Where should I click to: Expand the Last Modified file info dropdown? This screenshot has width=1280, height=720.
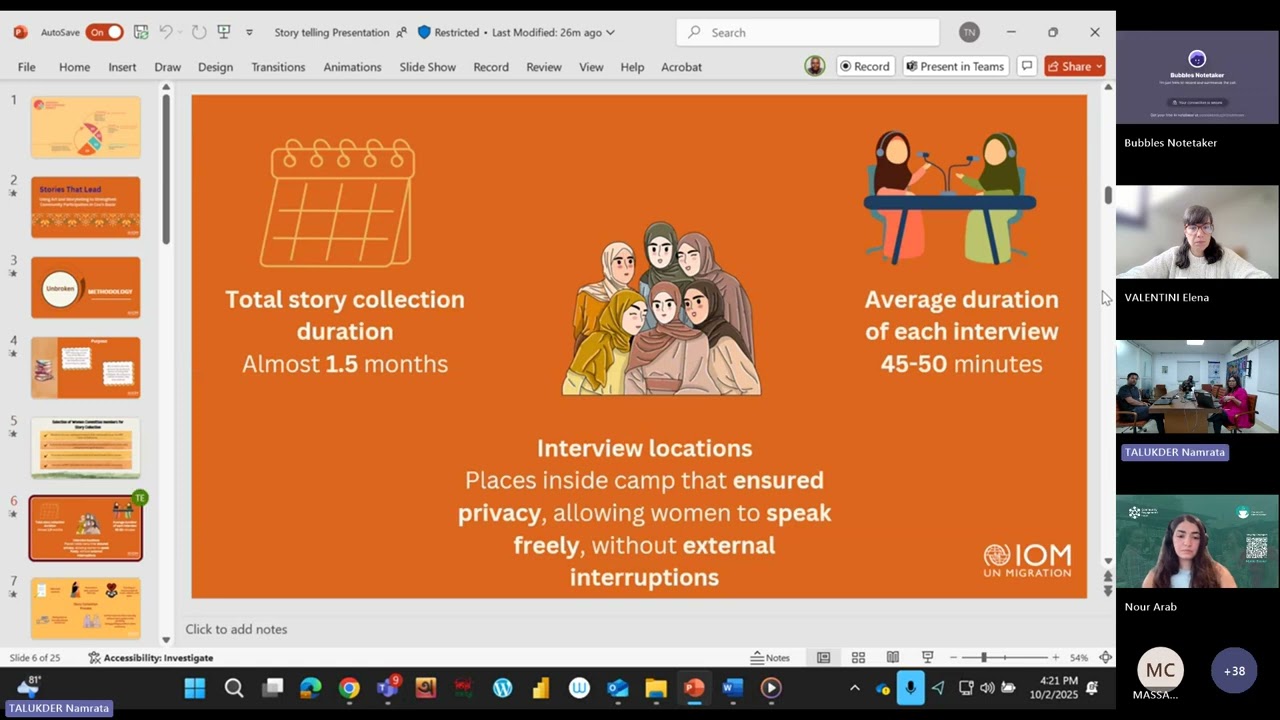click(x=553, y=32)
